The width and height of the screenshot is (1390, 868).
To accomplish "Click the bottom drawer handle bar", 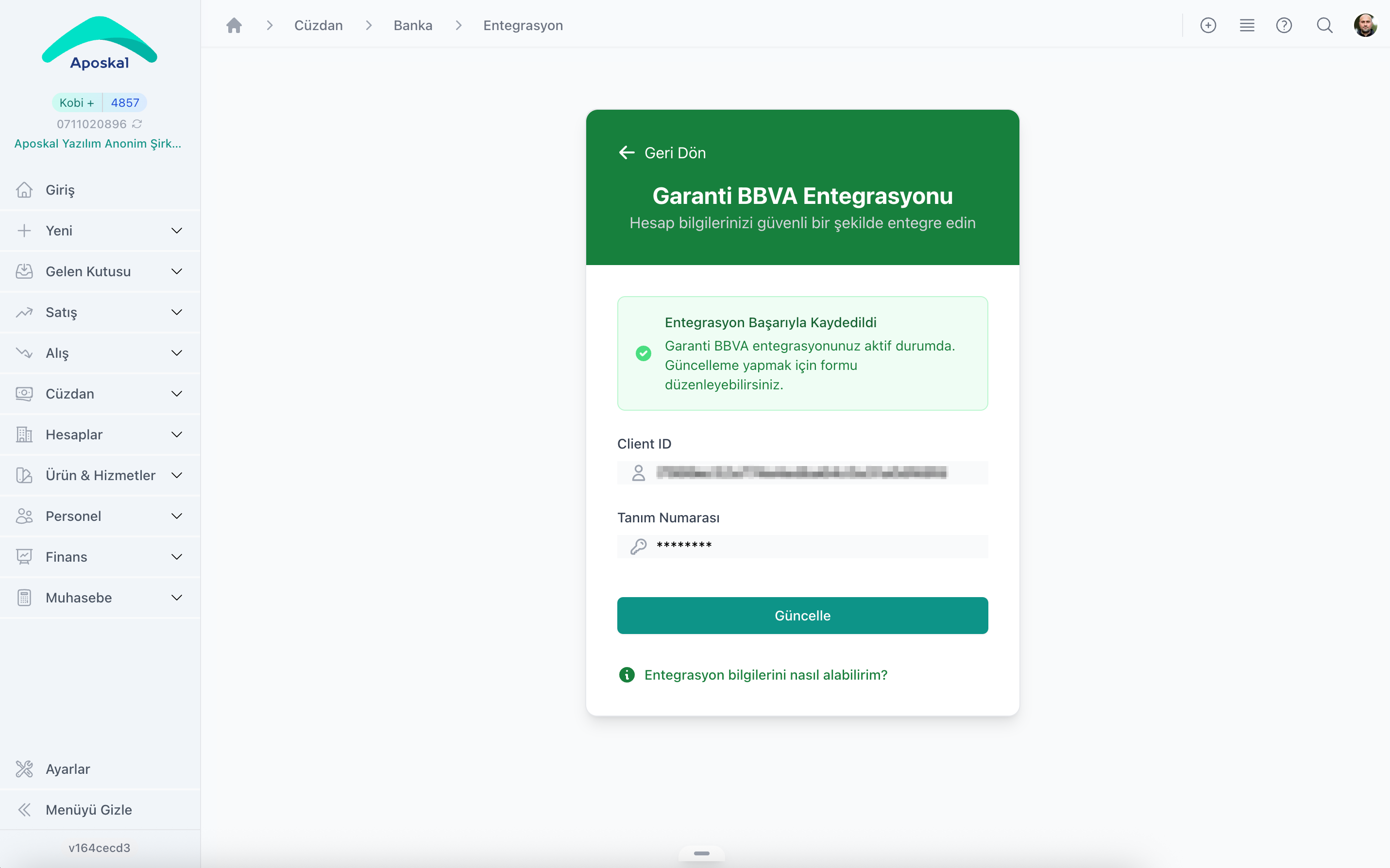I will click(x=701, y=853).
